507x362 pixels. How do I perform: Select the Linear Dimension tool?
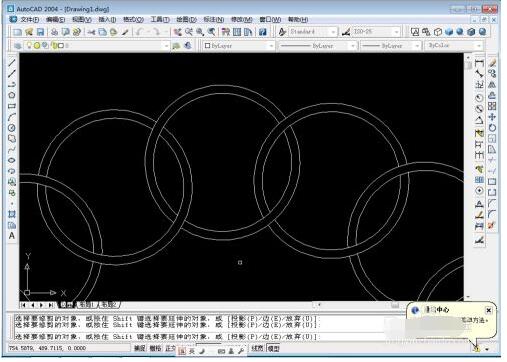[x=479, y=63]
